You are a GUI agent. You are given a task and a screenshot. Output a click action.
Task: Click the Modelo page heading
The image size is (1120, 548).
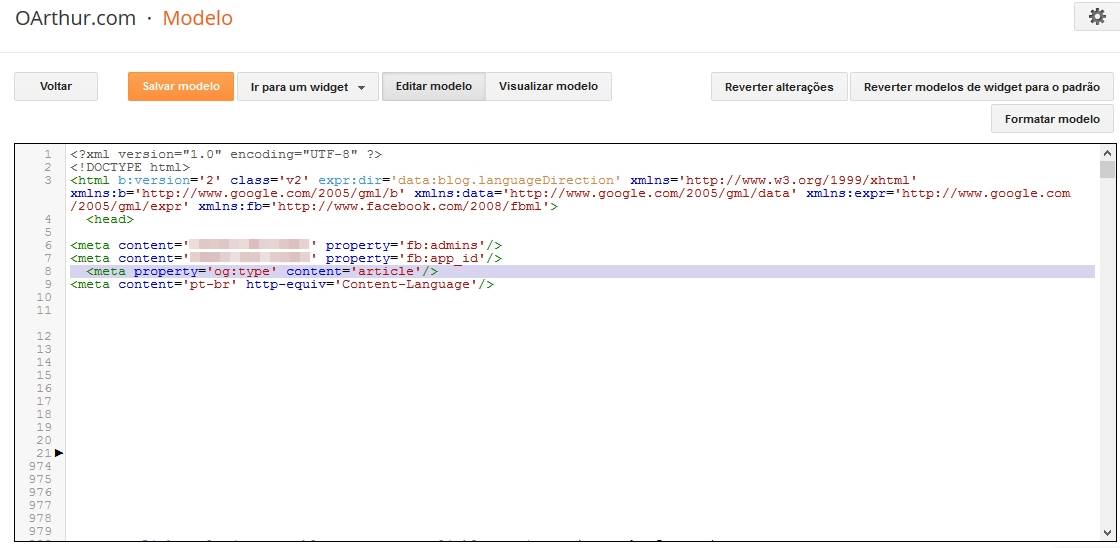point(197,18)
